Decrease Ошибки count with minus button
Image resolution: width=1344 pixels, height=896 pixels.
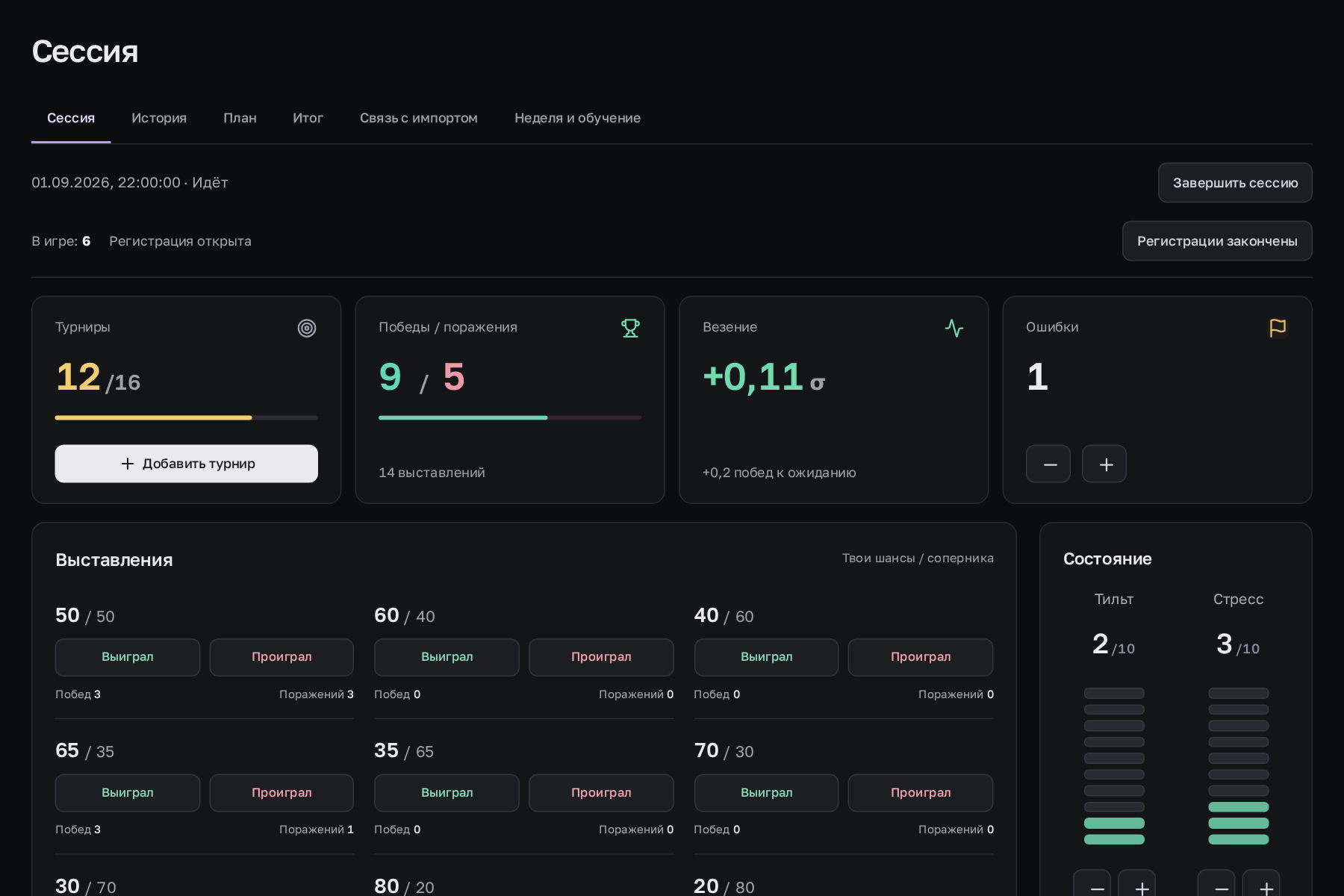[1048, 464]
